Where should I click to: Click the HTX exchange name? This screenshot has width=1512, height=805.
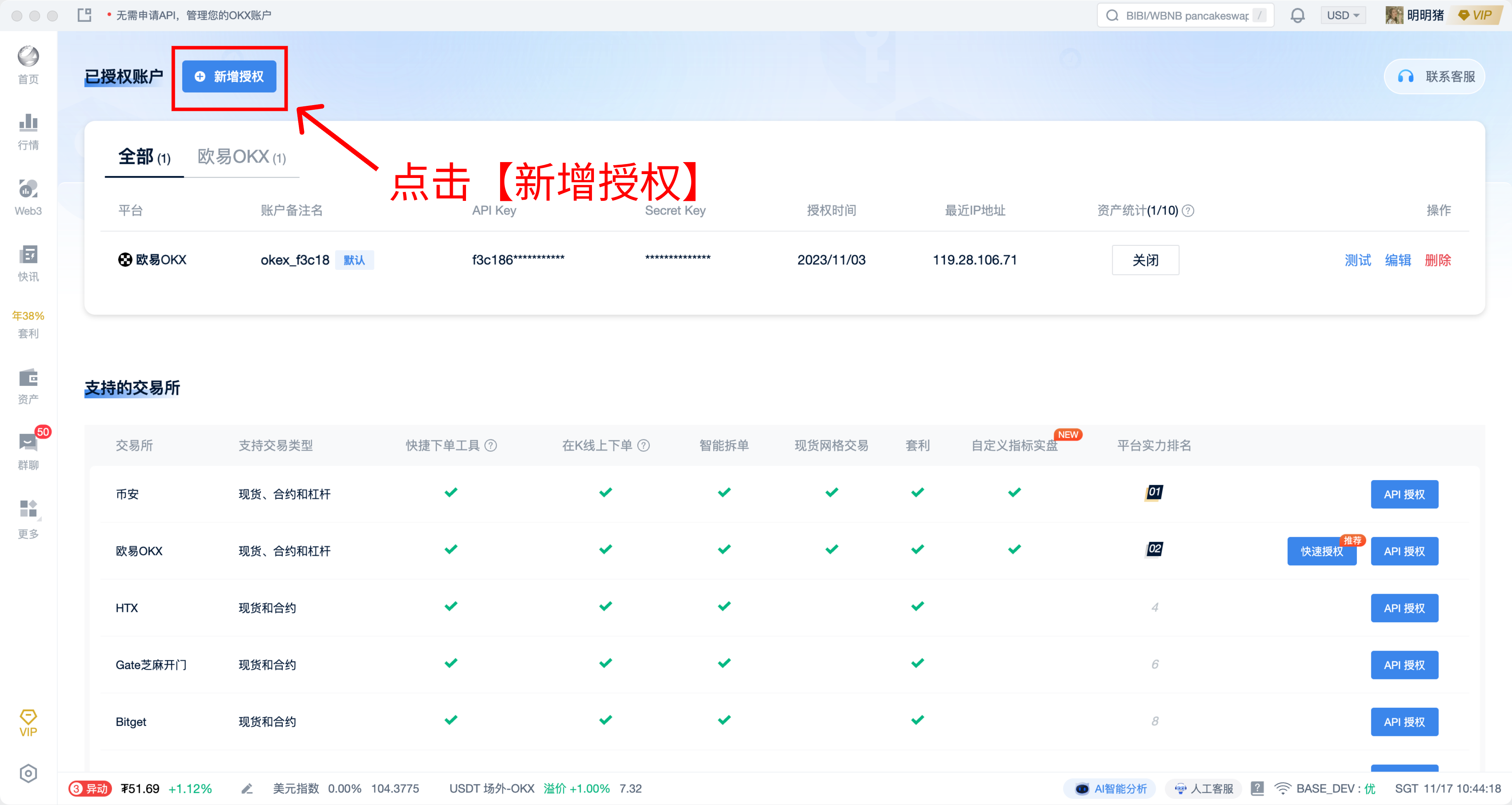[x=127, y=608]
